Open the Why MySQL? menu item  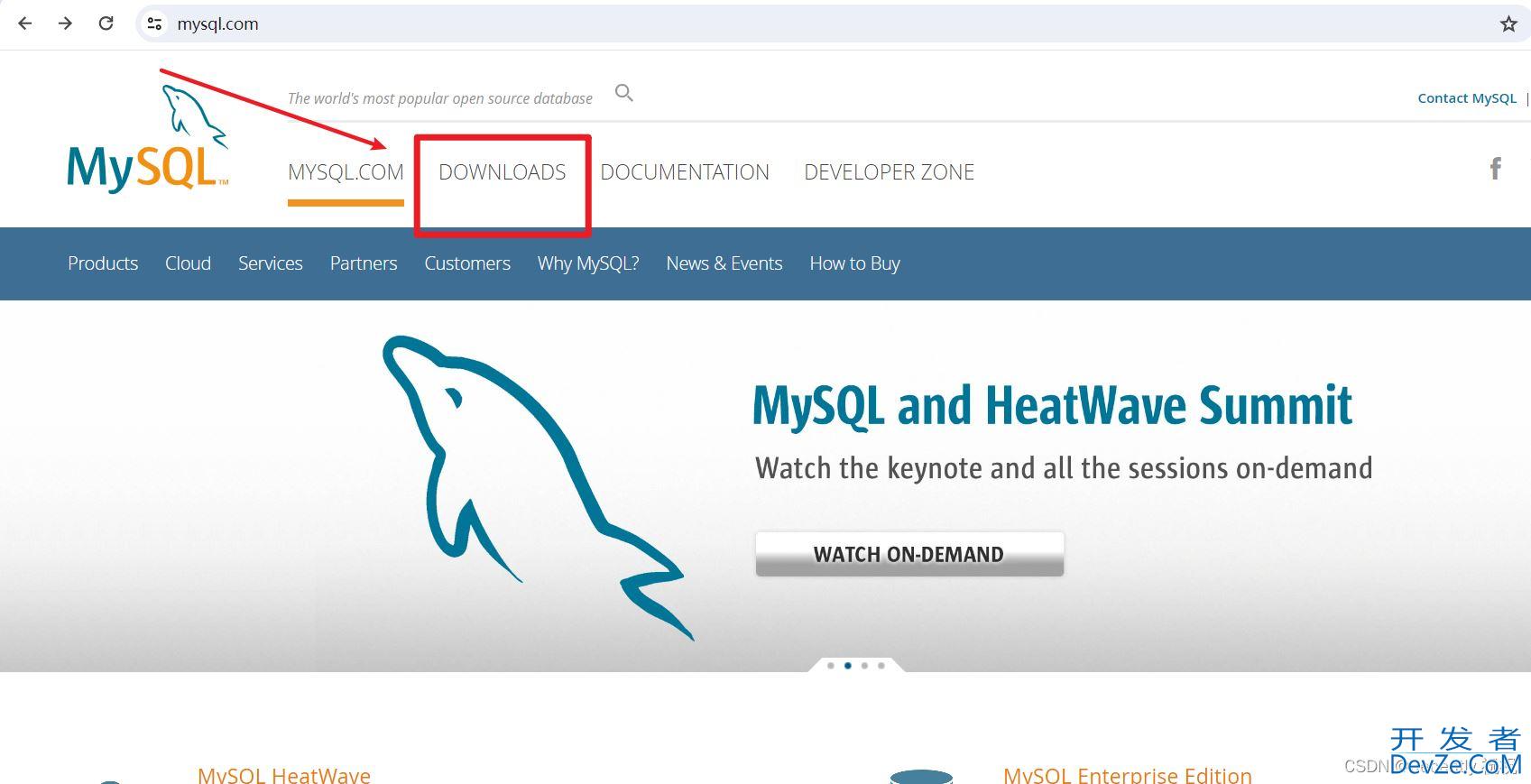588,263
